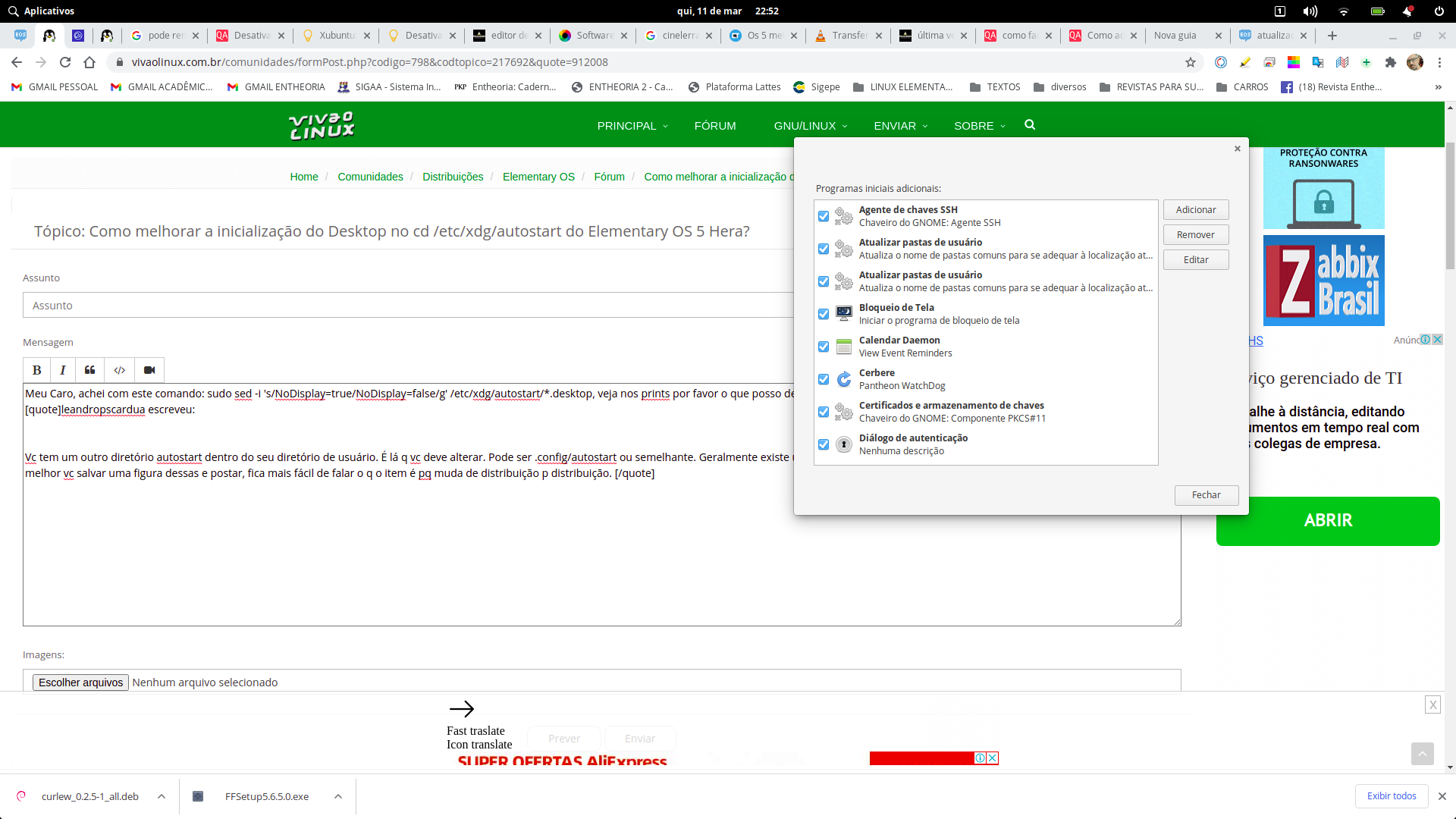Uncheck Agente de chaves SSH
This screenshot has height=819, width=1456.
[824, 216]
